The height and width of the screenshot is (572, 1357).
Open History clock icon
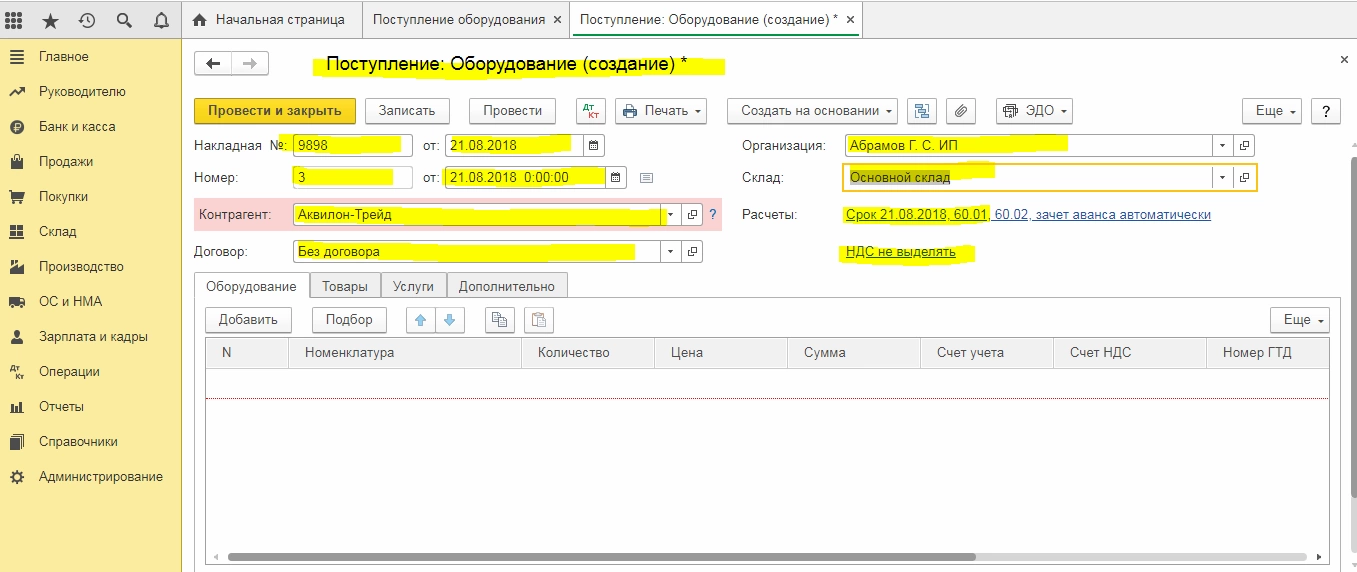pyautogui.click(x=87, y=20)
